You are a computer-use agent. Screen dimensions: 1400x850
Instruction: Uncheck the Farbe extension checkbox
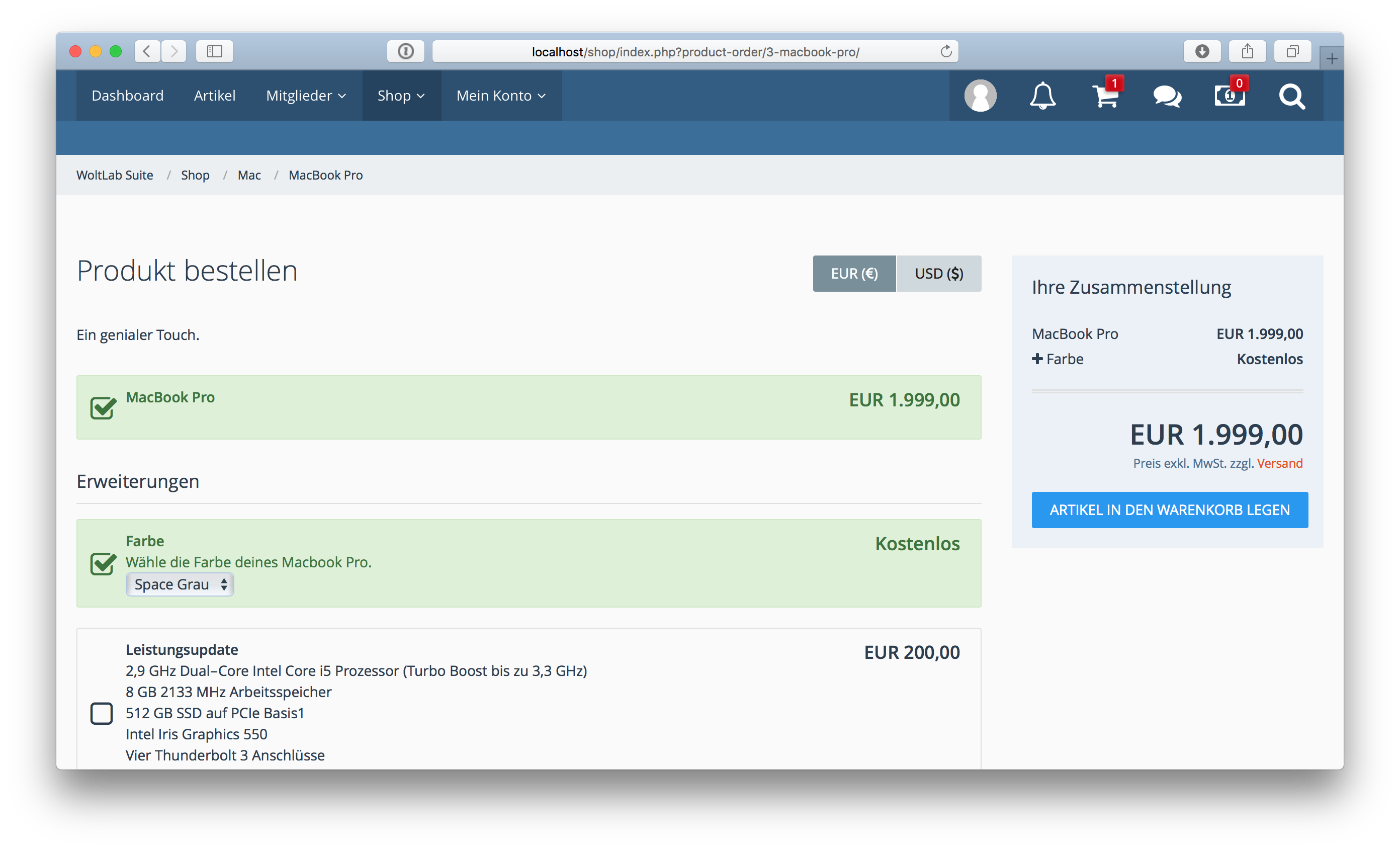coord(103,563)
